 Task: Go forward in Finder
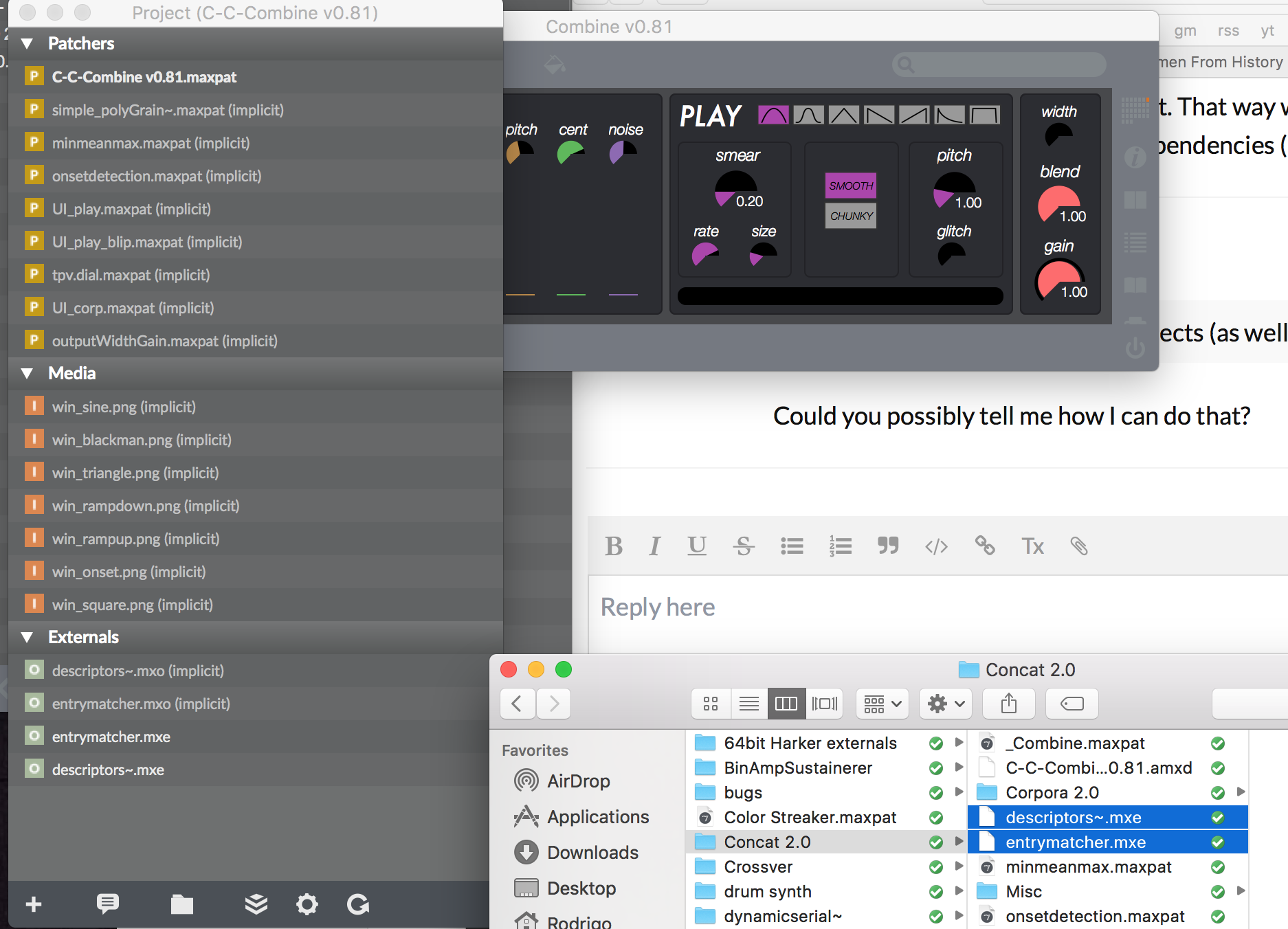[554, 704]
